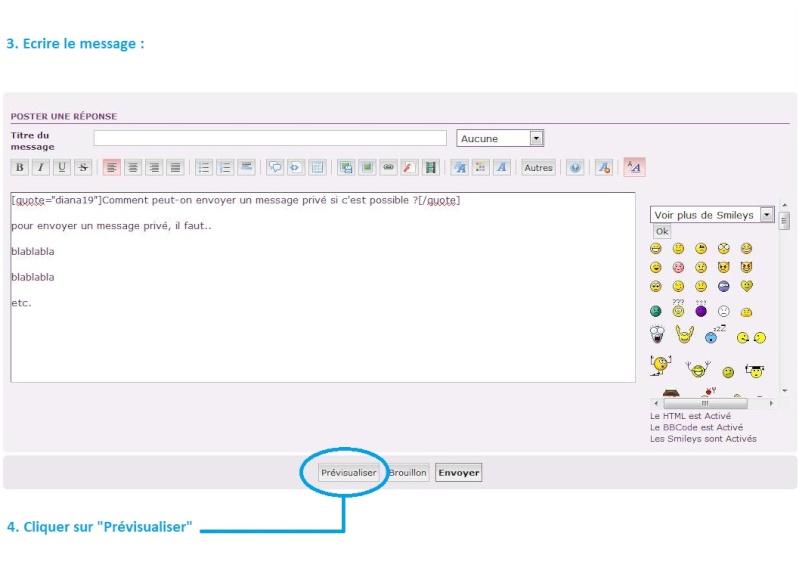The image size is (799, 565).
Task: Apply italic with the I icon
Action: pyautogui.click(x=41, y=167)
